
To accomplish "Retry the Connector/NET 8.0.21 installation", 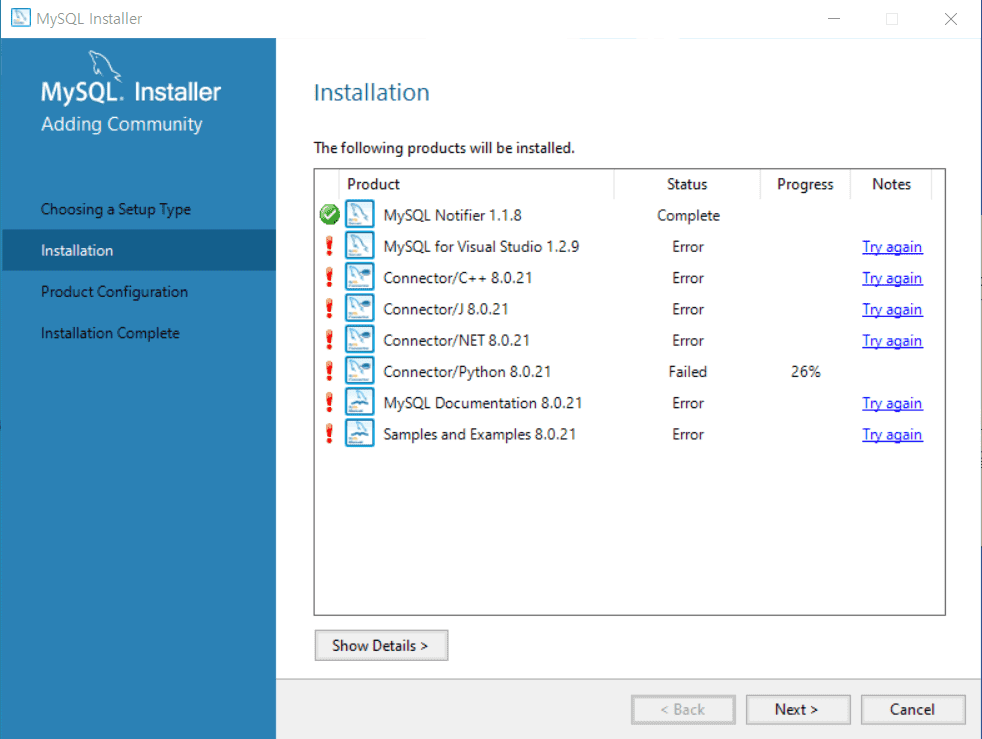I will click(x=892, y=341).
